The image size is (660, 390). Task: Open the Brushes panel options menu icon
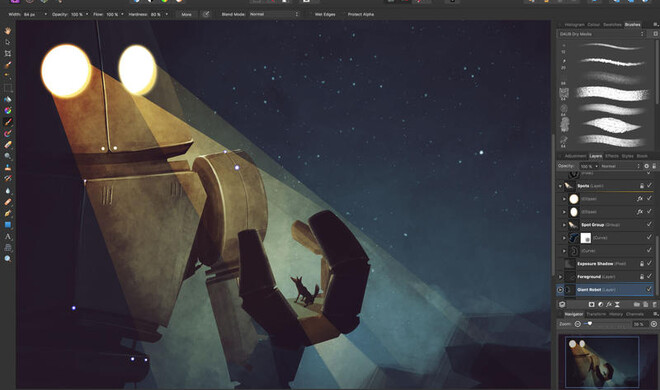(655, 25)
